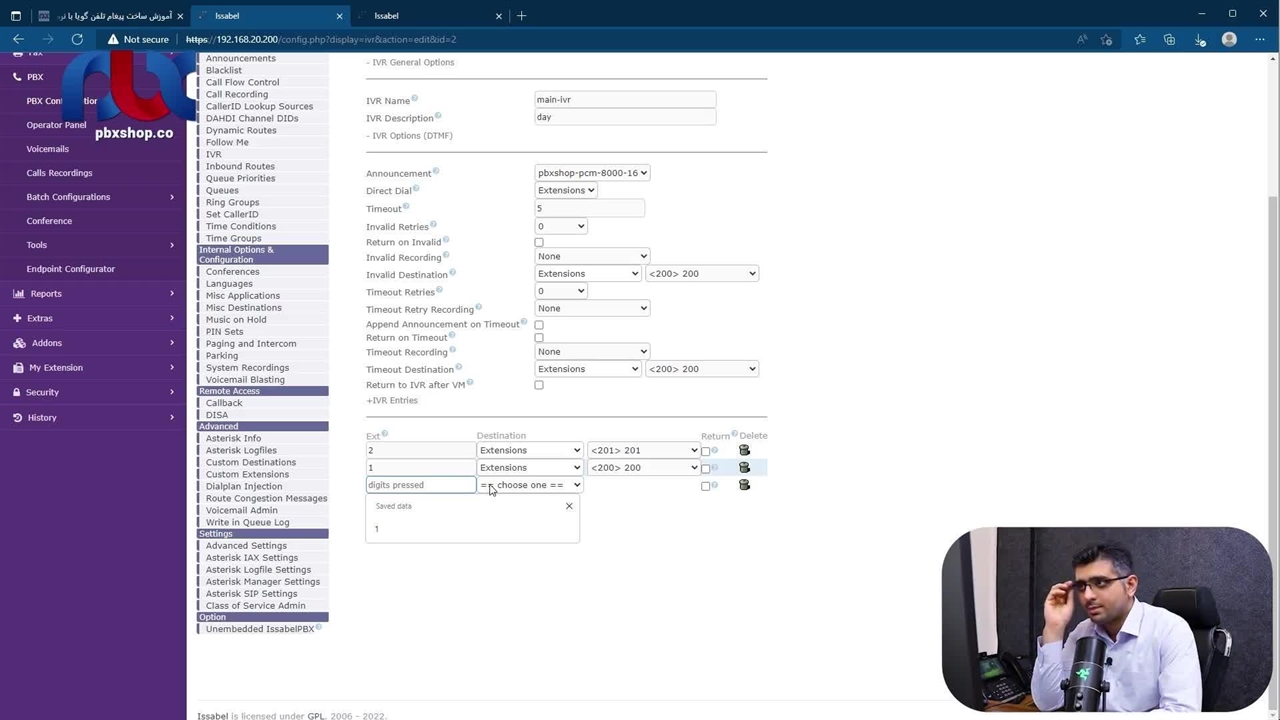
Task: Check the Return to IVR after VM box
Action: click(x=539, y=385)
